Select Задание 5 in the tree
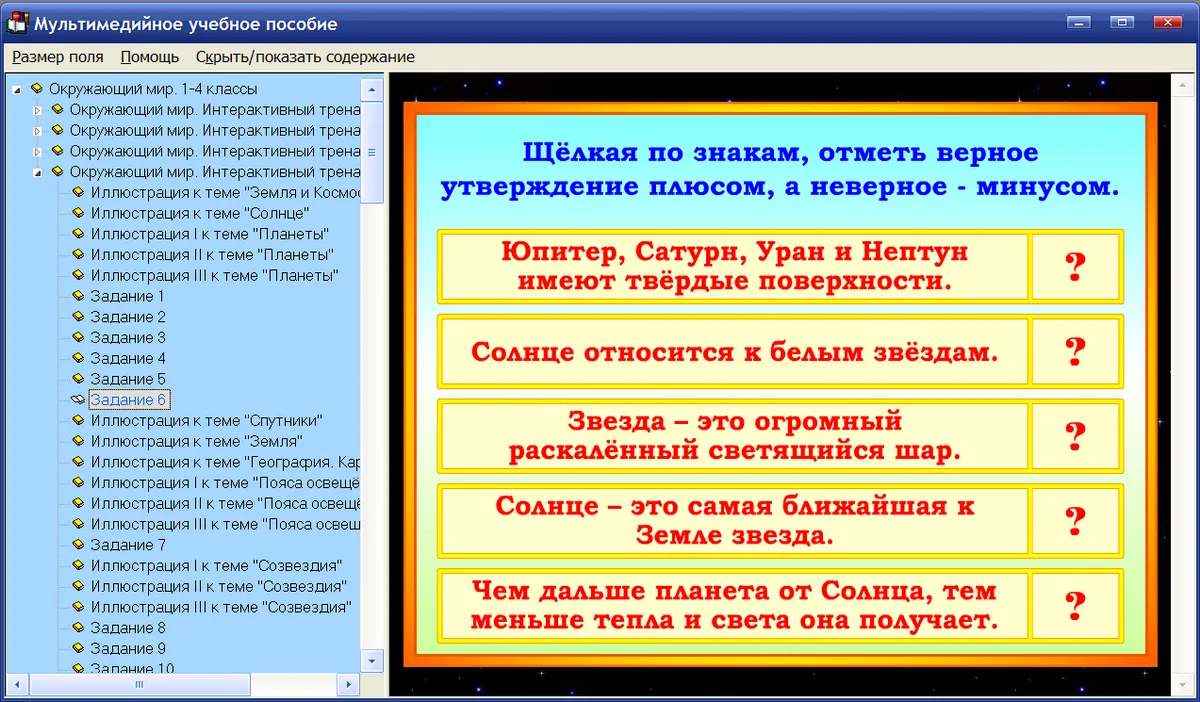This screenshot has width=1200, height=702. [127, 380]
